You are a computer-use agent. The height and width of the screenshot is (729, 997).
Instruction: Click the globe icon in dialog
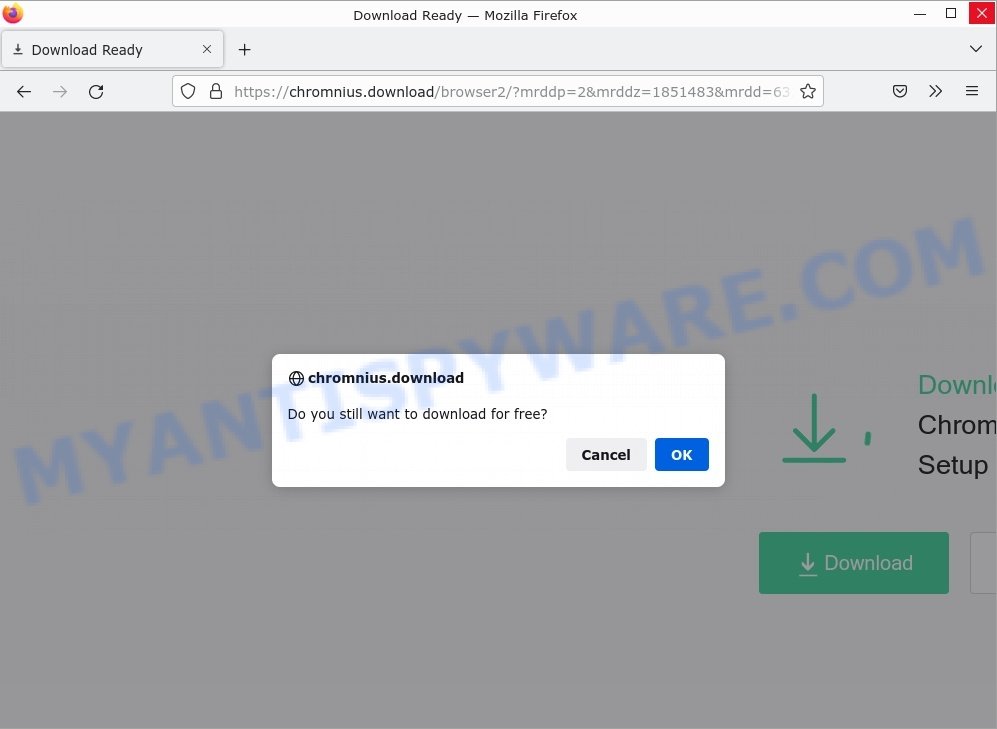296,378
